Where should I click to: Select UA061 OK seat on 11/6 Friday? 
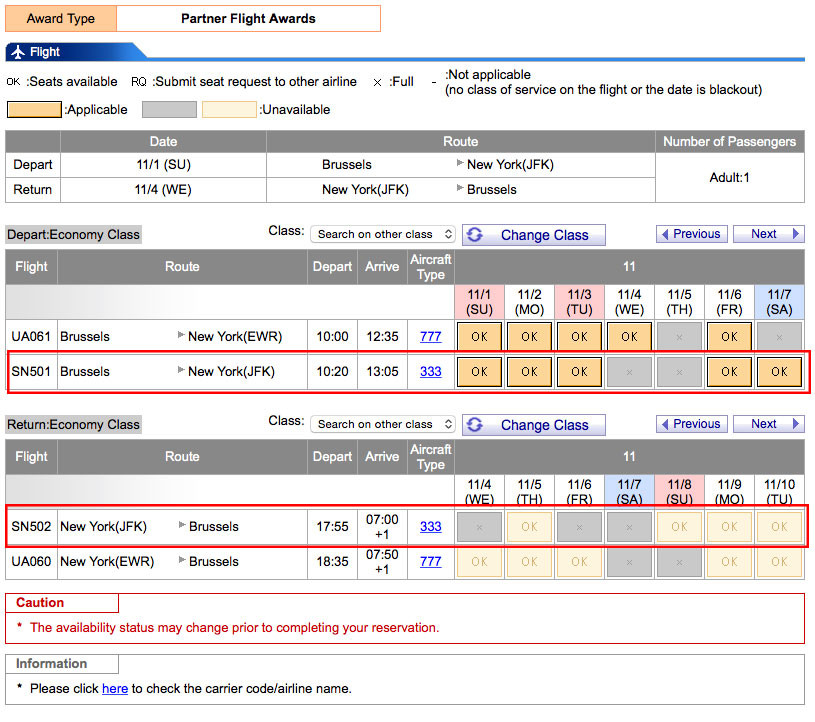click(x=729, y=337)
